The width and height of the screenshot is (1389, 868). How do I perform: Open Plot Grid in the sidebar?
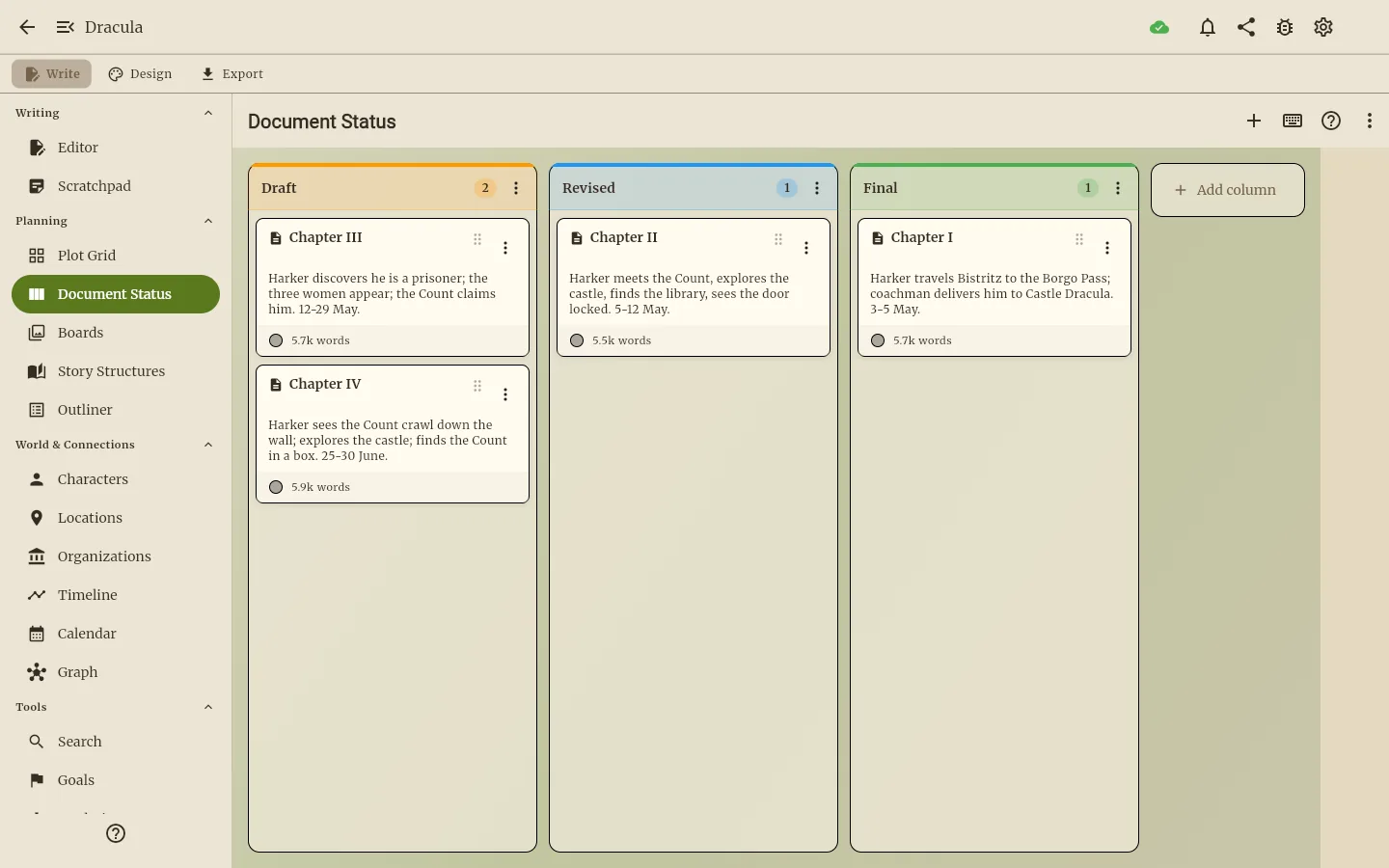(x=116, y=256)
